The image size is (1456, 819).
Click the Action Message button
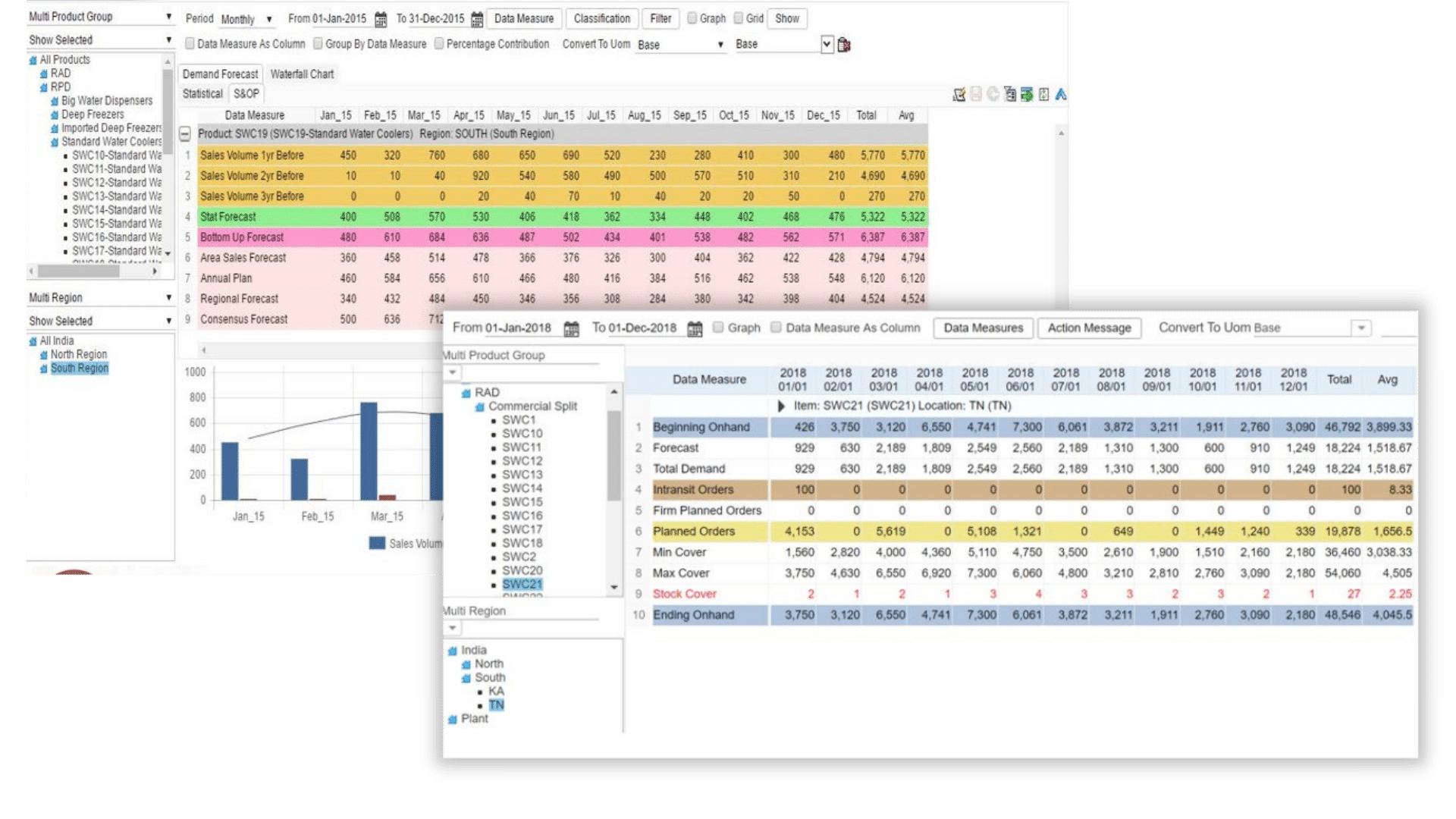[1089, 328]
